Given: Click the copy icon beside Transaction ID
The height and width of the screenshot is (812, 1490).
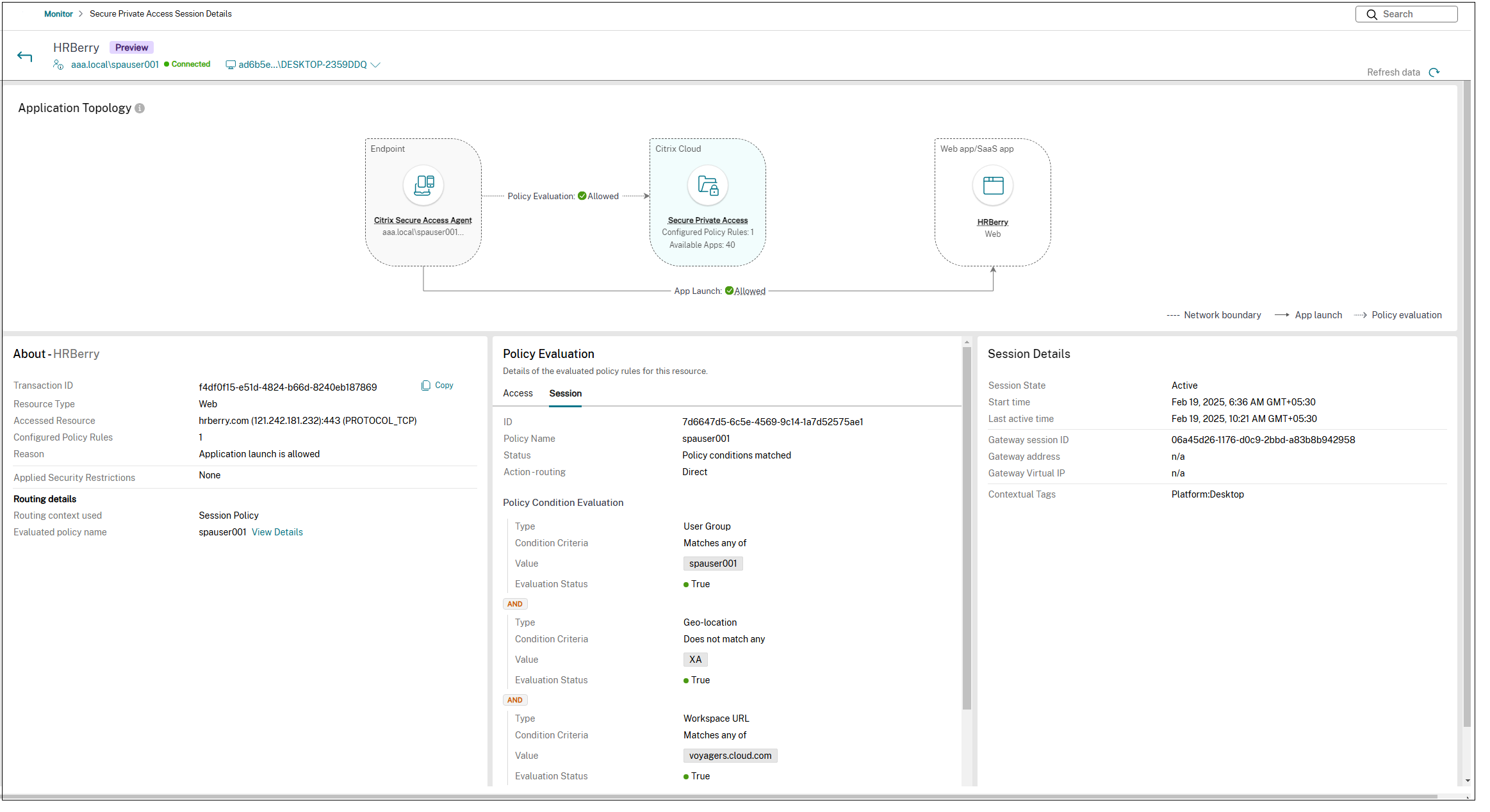Looking at the screenshot, I should [426, 386].
